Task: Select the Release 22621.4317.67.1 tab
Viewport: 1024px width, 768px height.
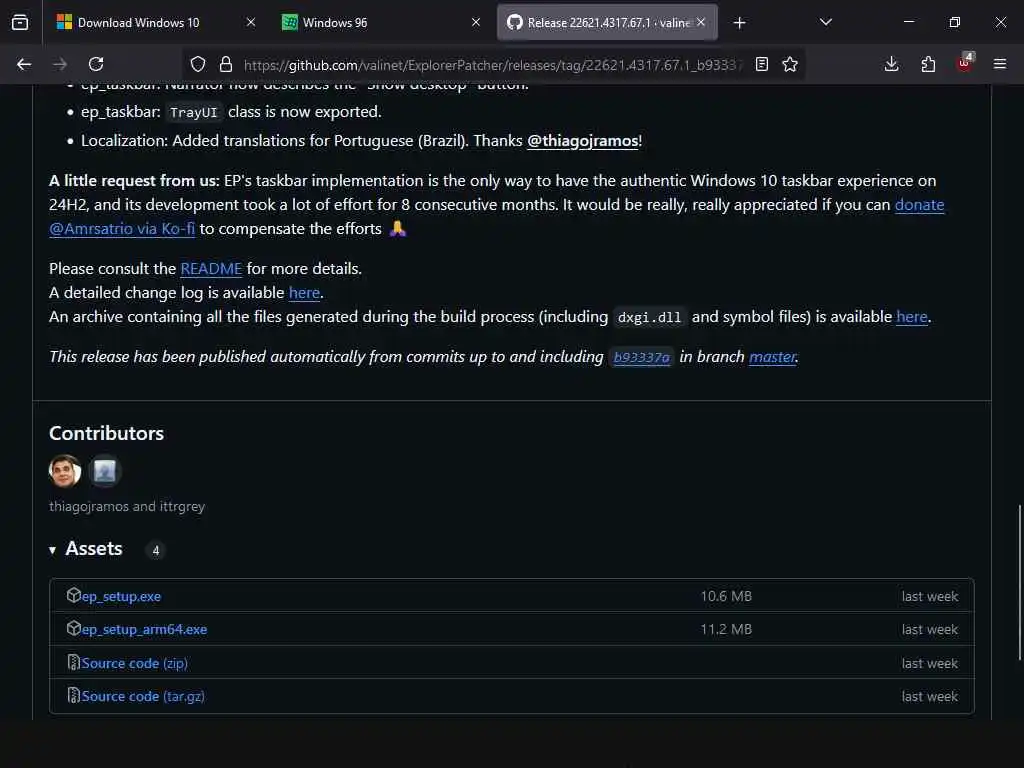Action: point(607,22)
